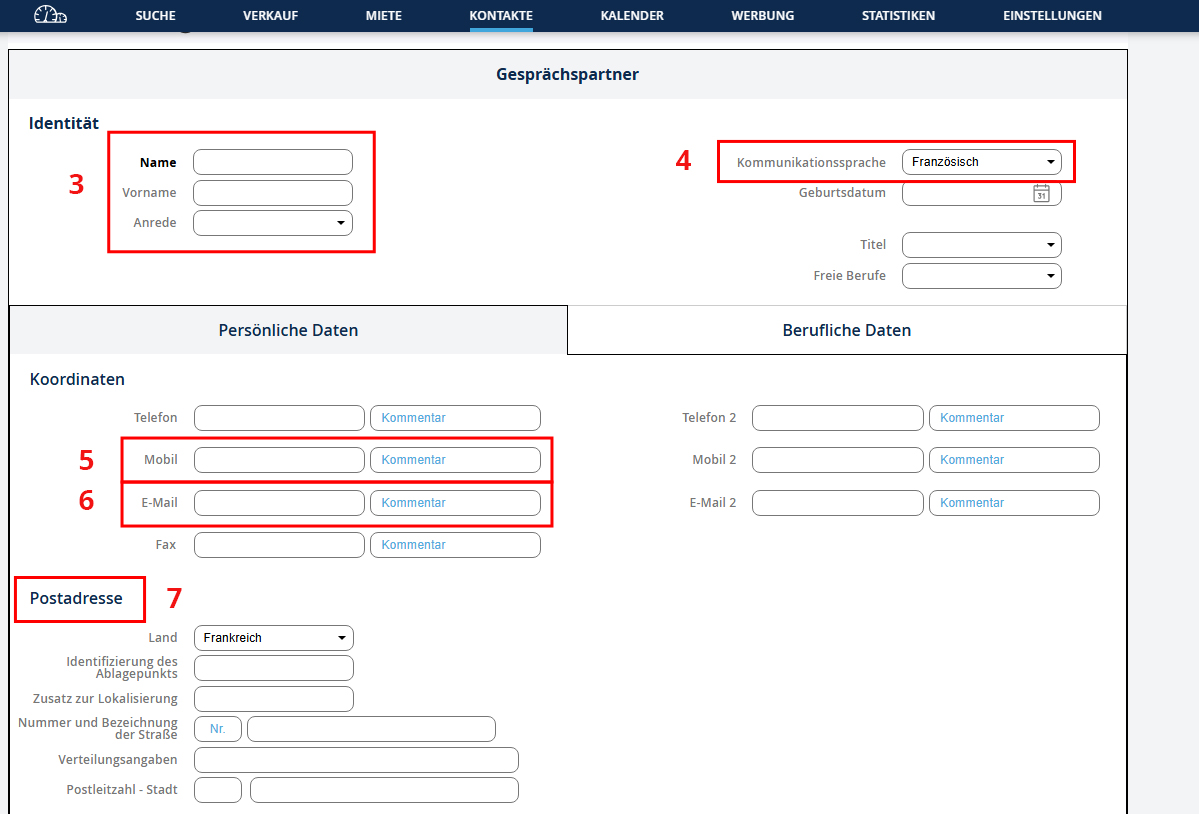Click the dashboard speedometer logo icon
1199x814 pixels.
click(50, 15)
